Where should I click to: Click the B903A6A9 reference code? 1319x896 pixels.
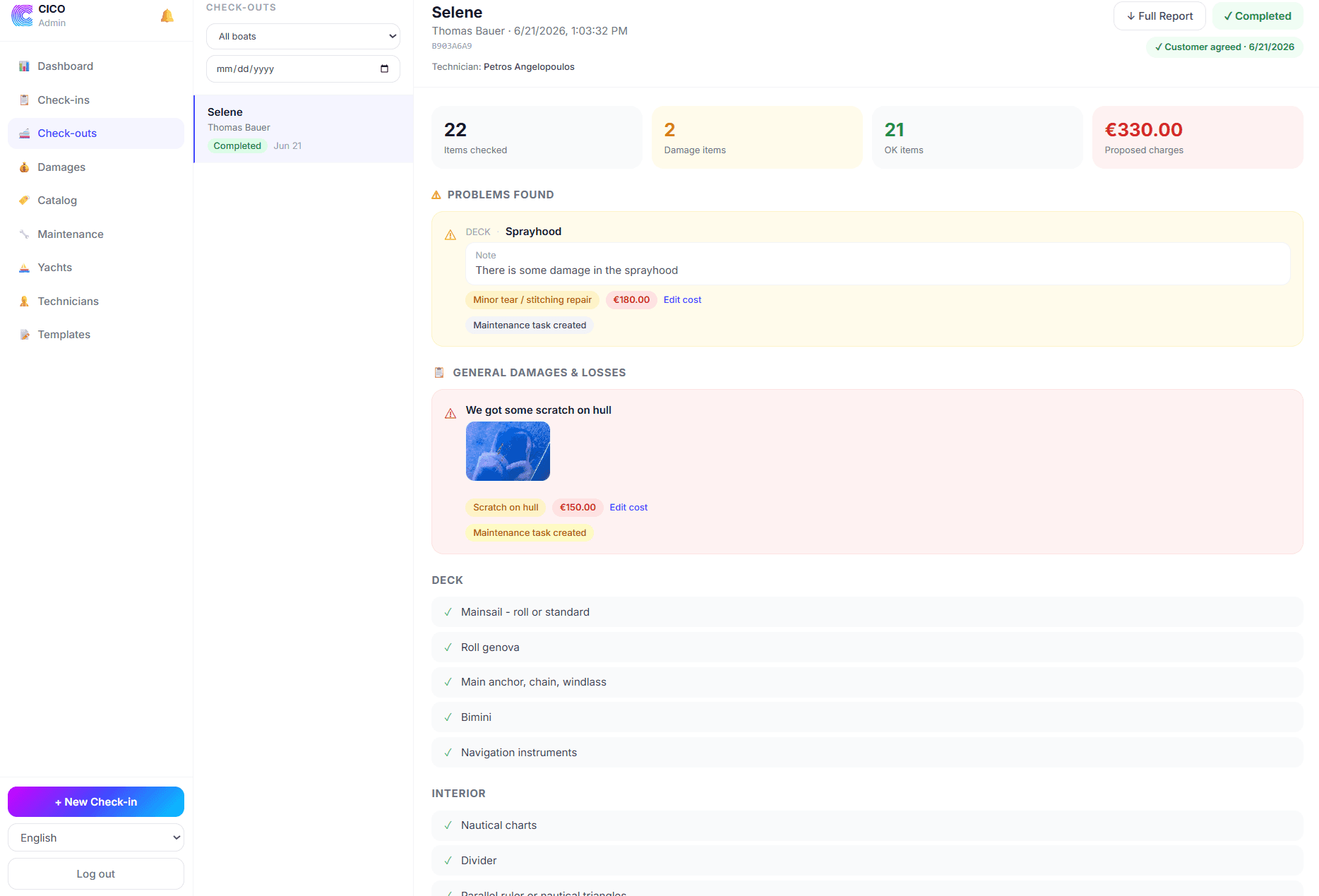pos(452,46)
